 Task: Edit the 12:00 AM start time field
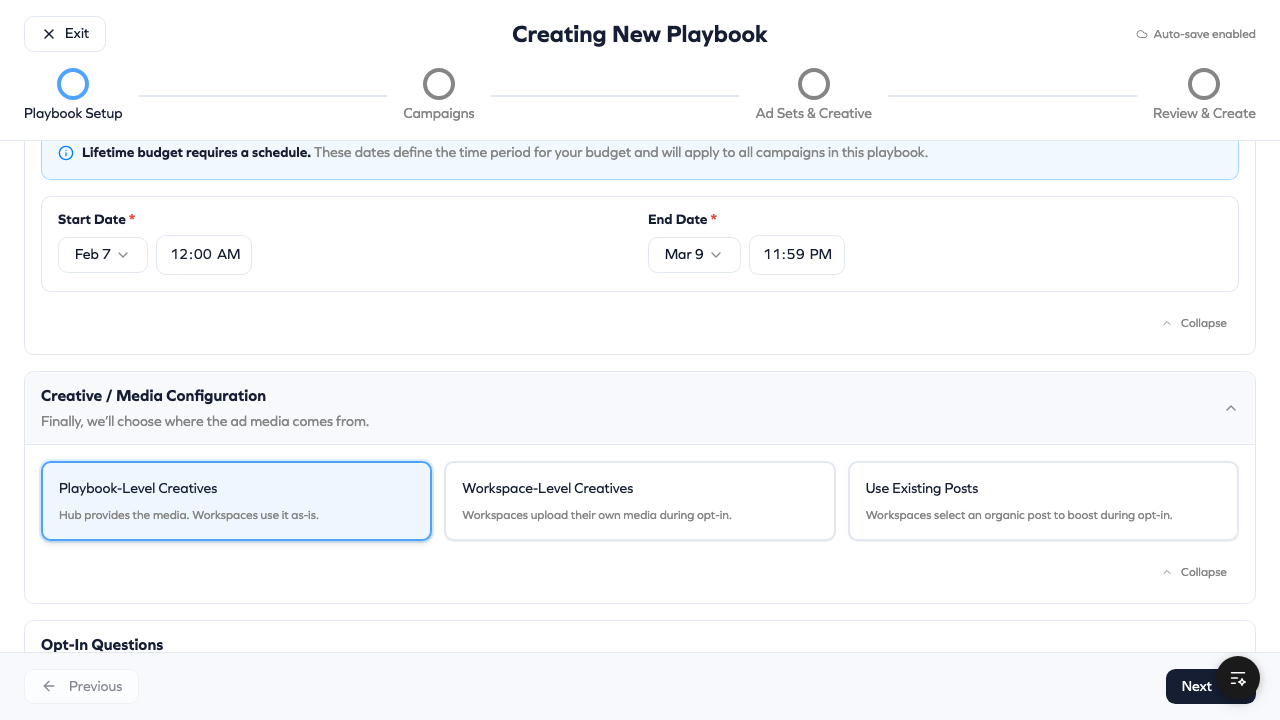click(204, 255)
